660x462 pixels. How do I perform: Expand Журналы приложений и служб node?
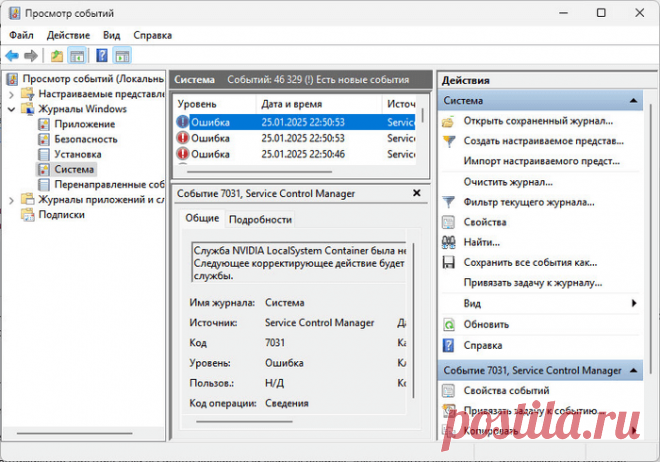(11, 200)
